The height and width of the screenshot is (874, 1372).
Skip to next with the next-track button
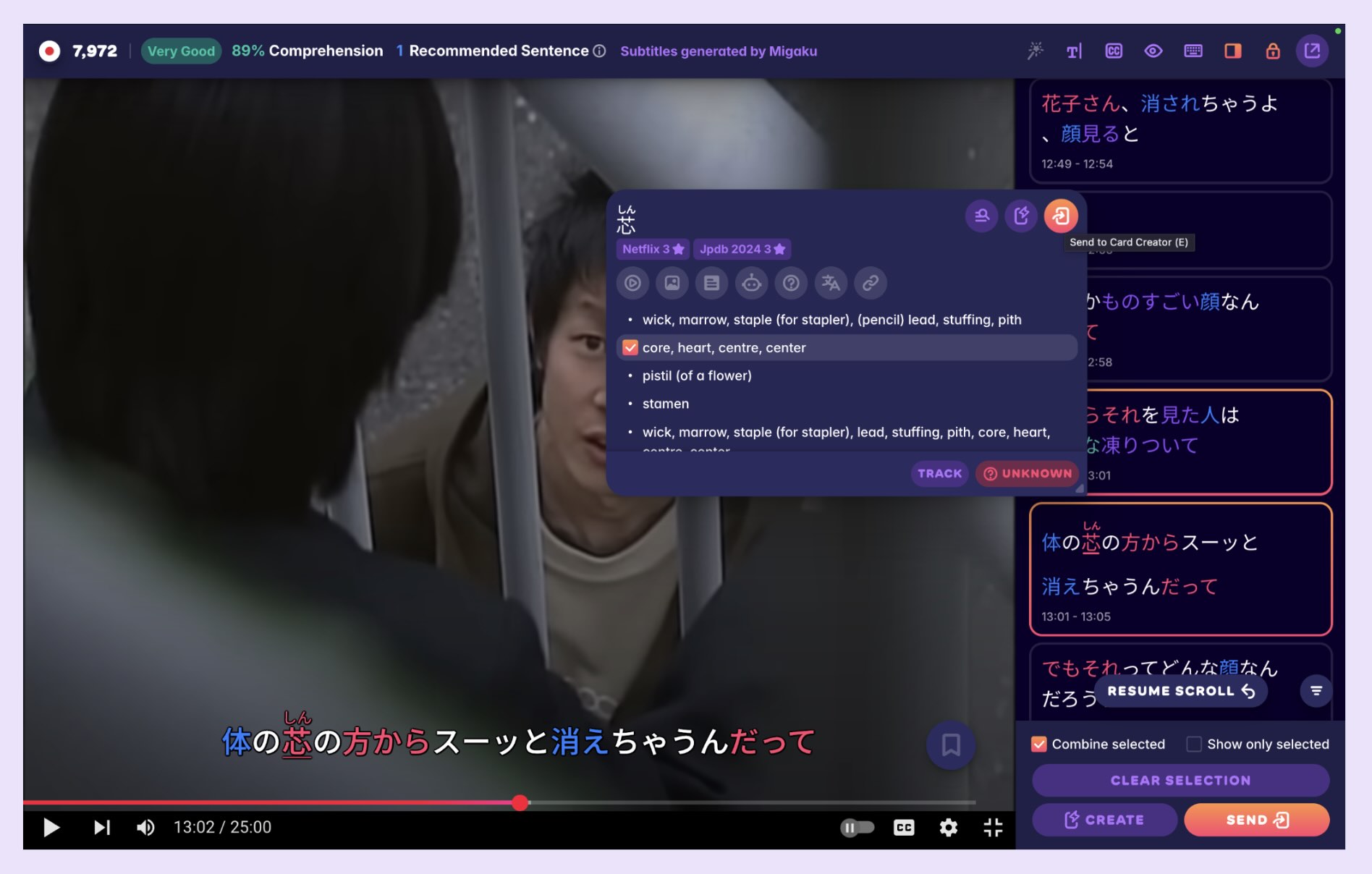click(x=102, y=827)
